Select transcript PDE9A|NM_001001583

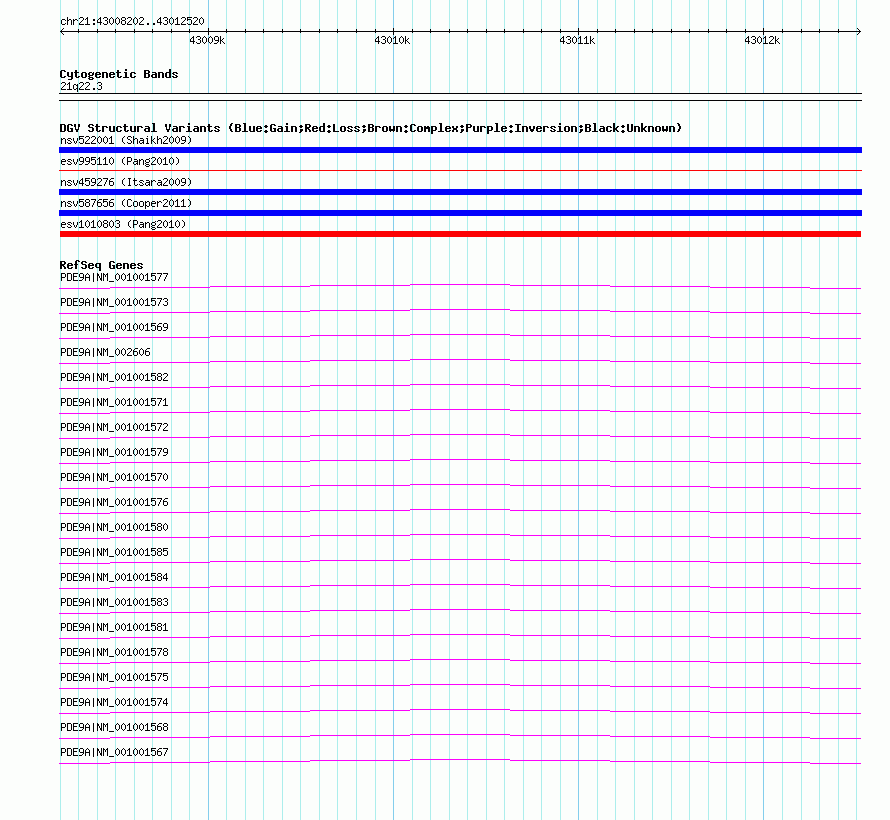tap(114, 602)
